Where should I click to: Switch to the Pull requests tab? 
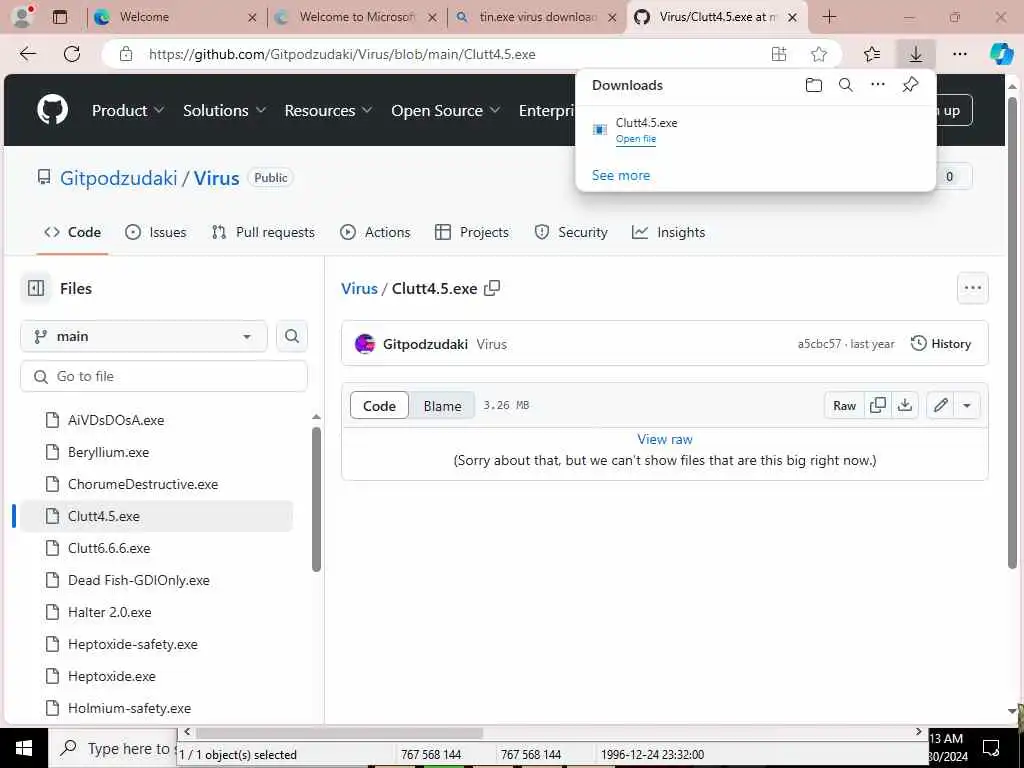pos(263,232)
